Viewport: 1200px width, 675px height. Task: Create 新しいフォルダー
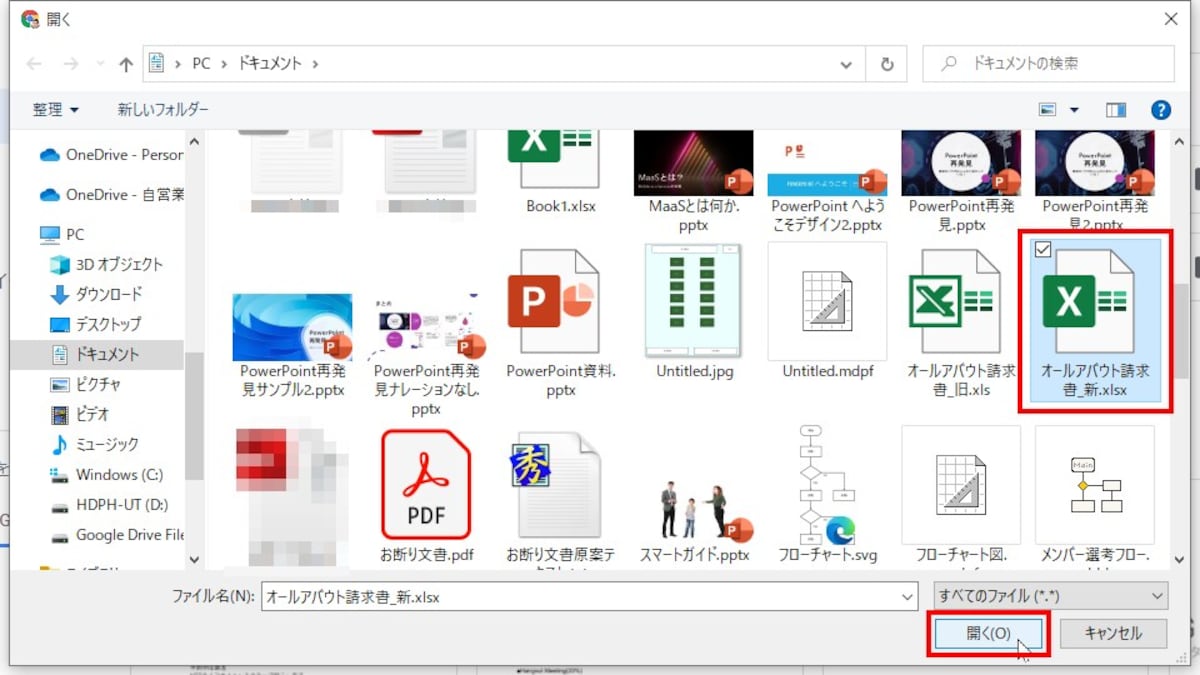(163, 109)
